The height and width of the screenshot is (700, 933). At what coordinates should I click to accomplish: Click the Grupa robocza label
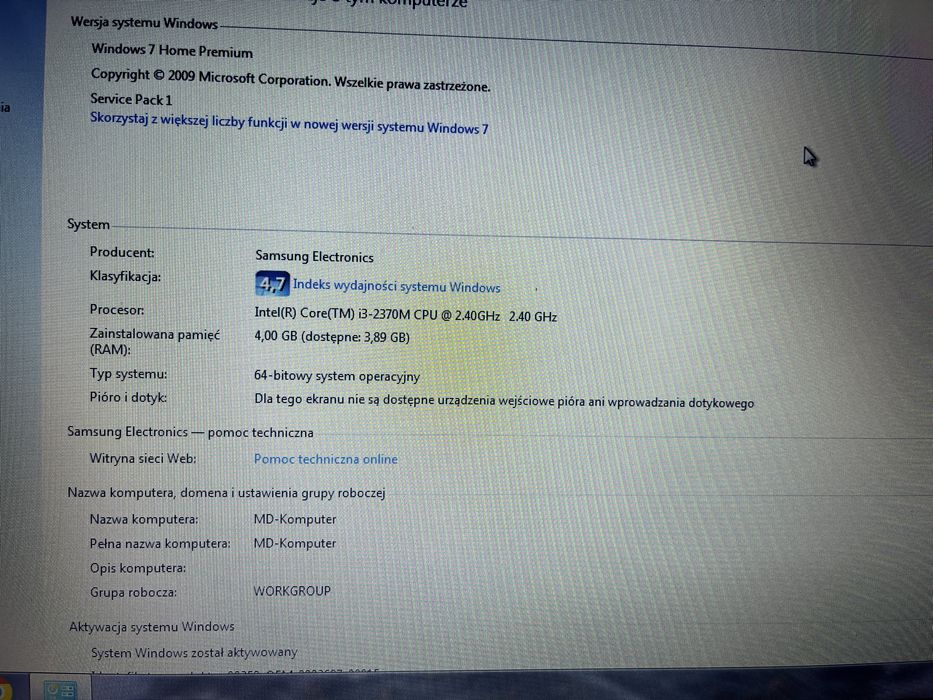click(x=133, y=592)
